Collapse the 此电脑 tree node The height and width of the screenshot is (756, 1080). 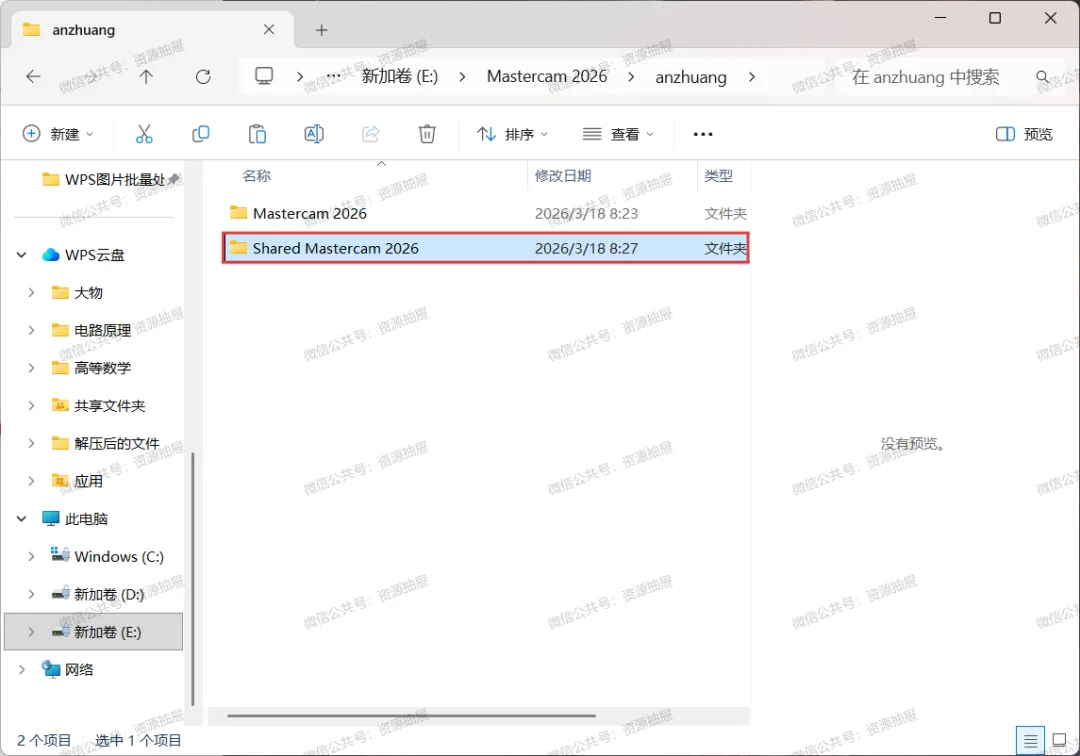[x=21, y=518]
